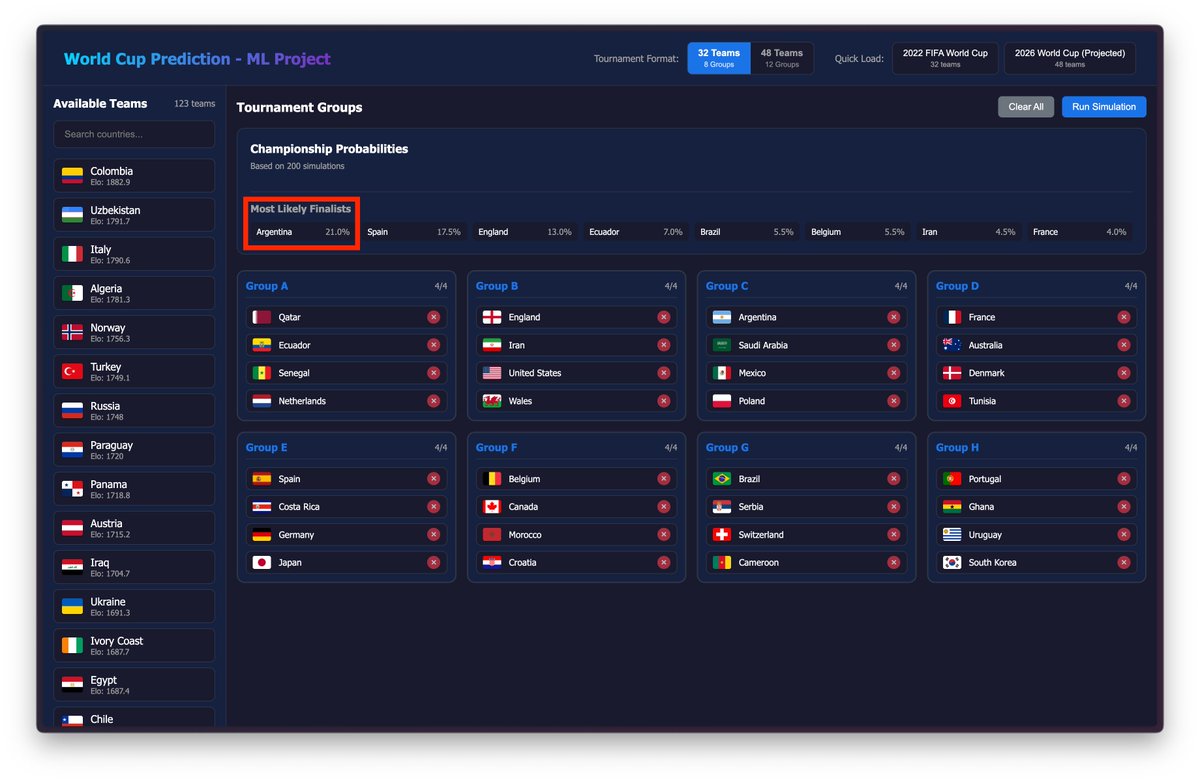Remove Brazil from Group G

[x=893, y=479]
